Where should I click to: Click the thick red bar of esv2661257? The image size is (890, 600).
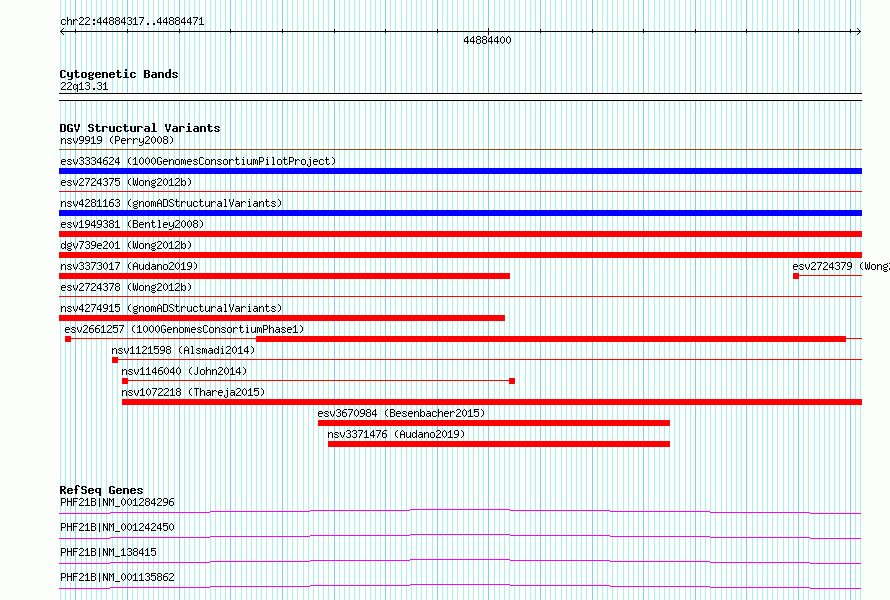point(551,339)
